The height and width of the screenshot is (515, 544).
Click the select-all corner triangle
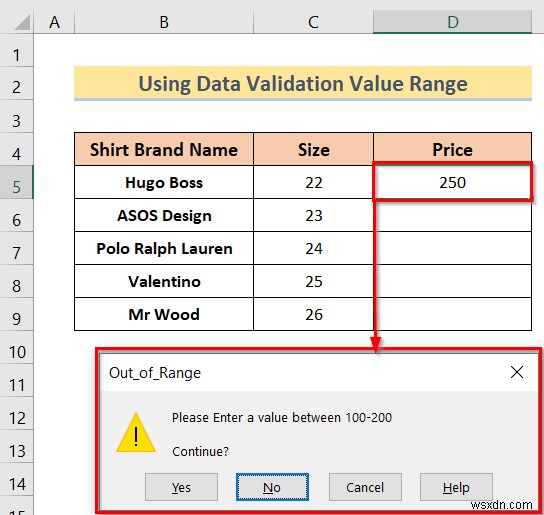[22, 23]
